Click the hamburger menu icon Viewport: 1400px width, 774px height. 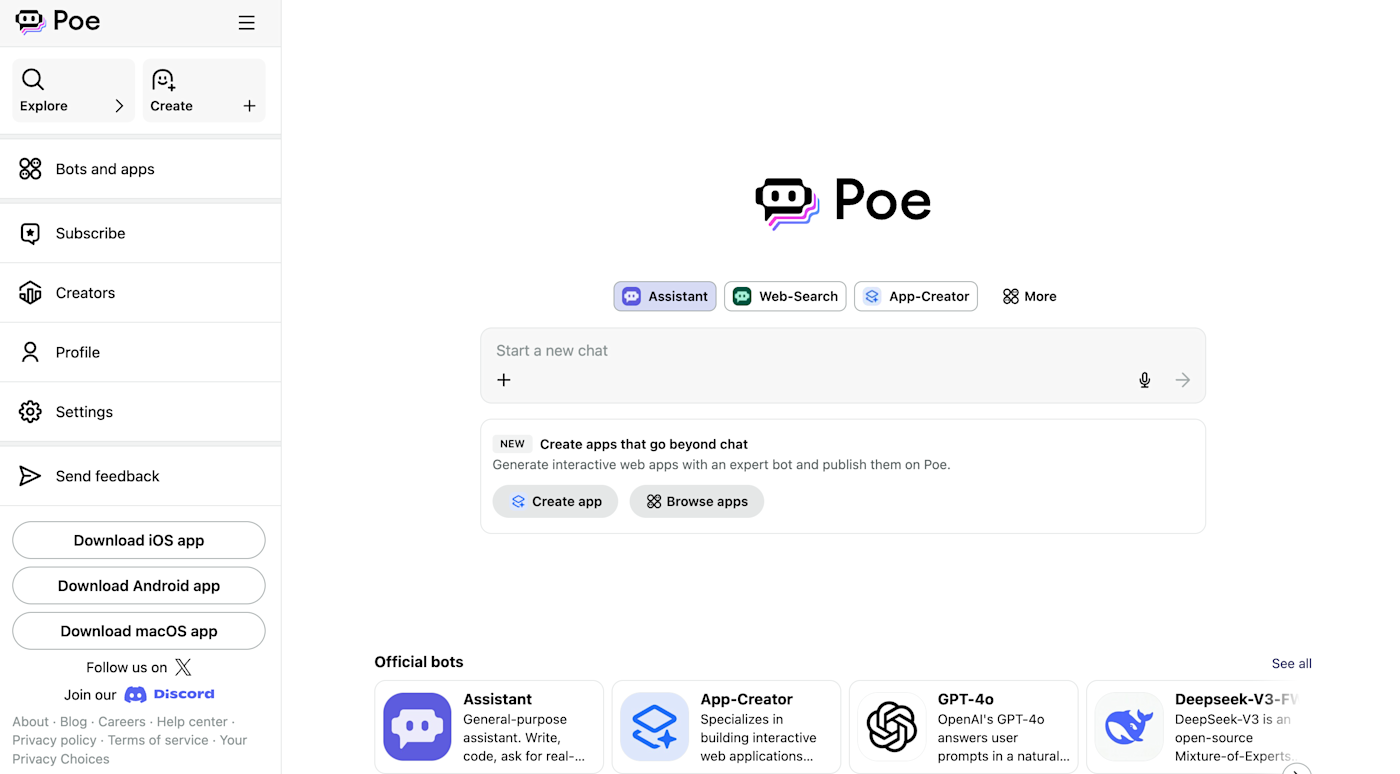(246, 23)
